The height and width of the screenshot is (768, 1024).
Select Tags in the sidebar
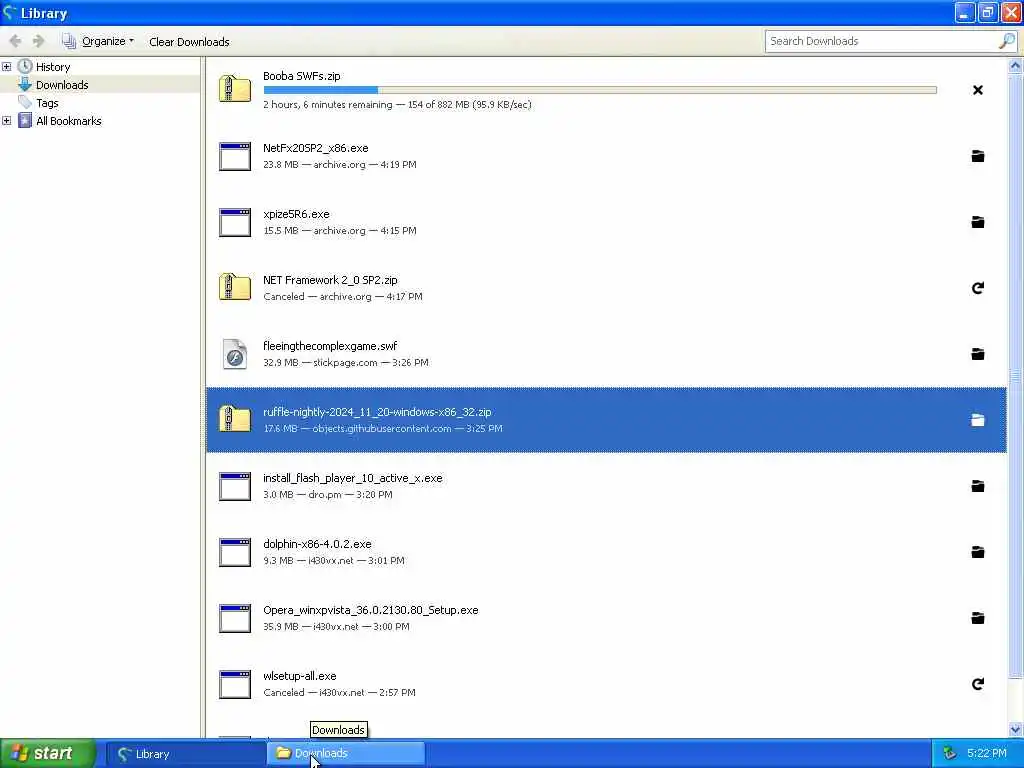coord(47,103)
